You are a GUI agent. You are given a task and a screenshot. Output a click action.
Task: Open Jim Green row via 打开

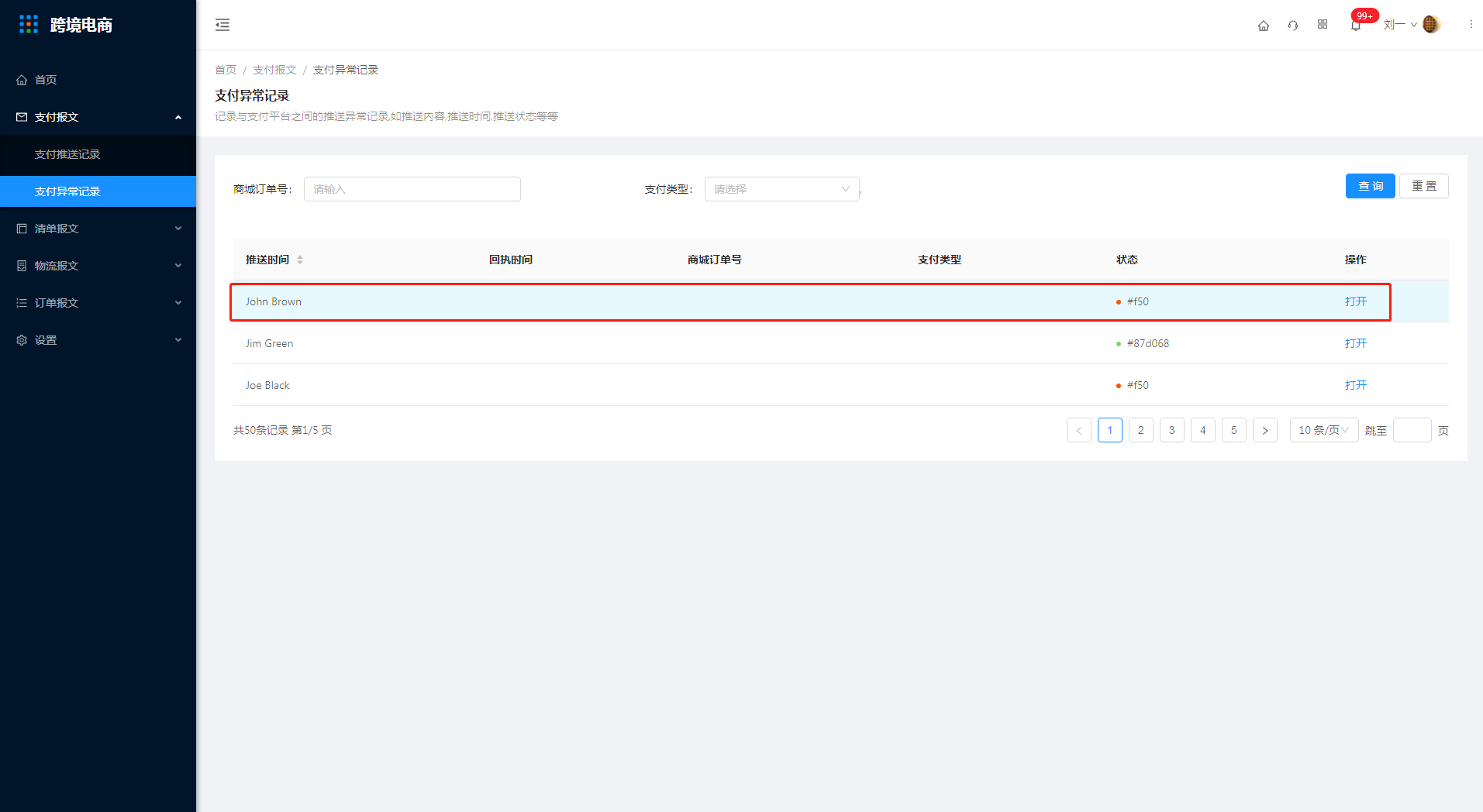1356,343
